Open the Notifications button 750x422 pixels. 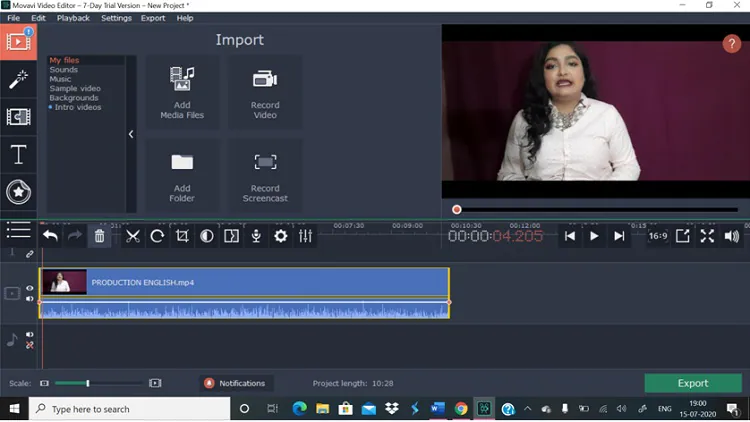coord(236,383)
